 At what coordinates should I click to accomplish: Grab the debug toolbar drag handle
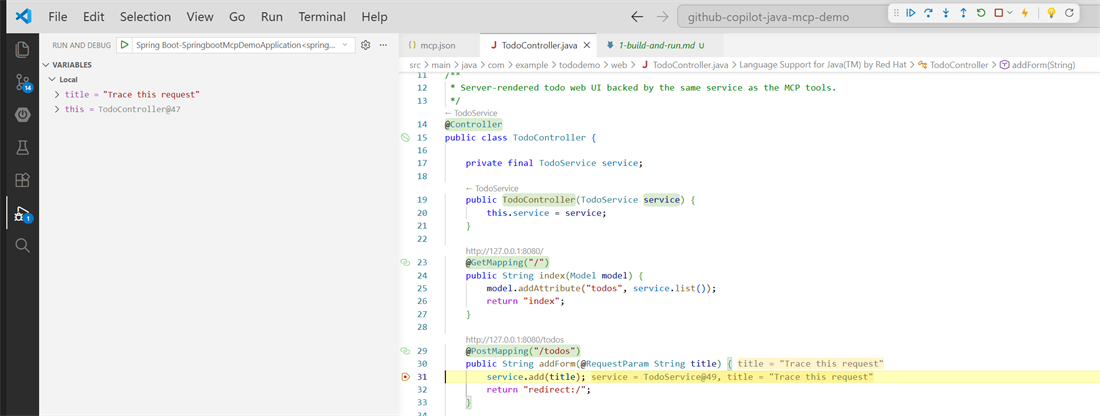click(896, 13)
